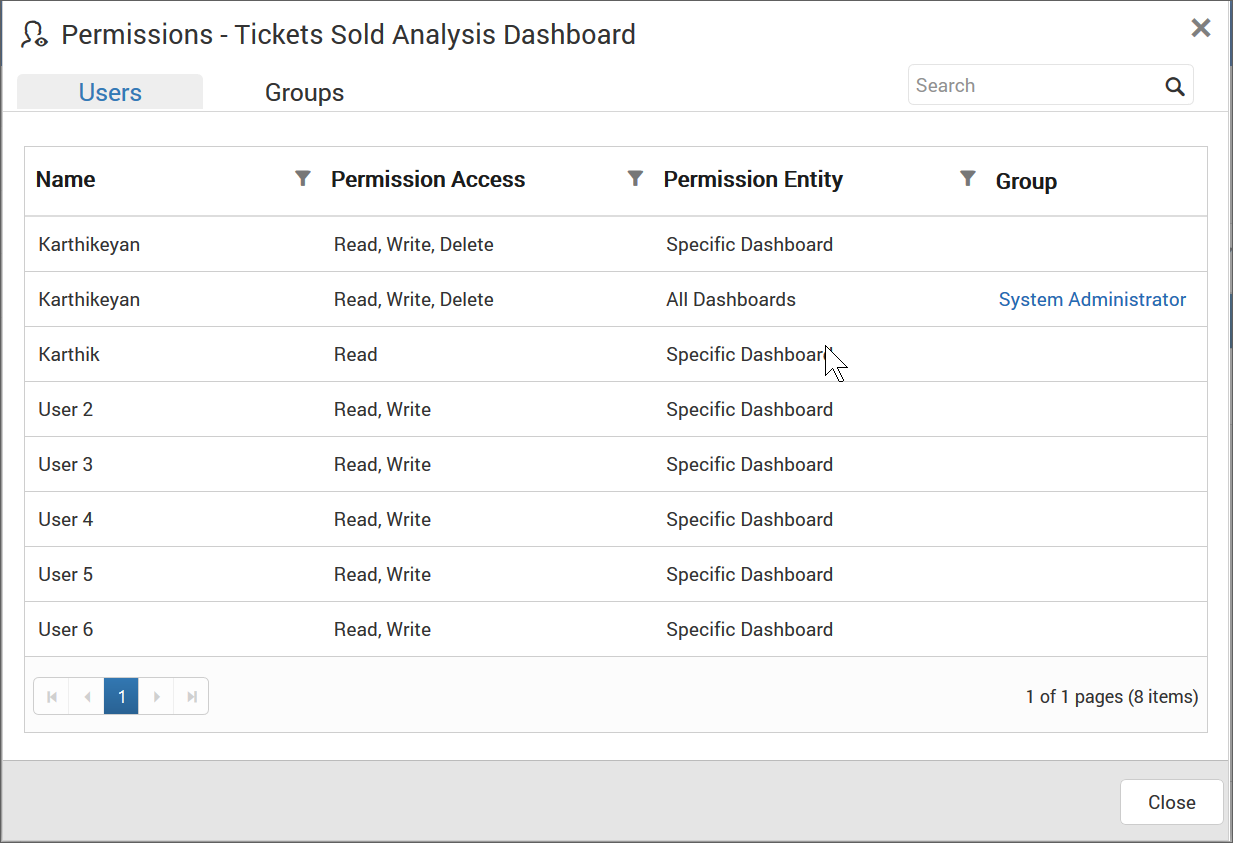Go to the previous page pager arrow

(x=87, y=696)
